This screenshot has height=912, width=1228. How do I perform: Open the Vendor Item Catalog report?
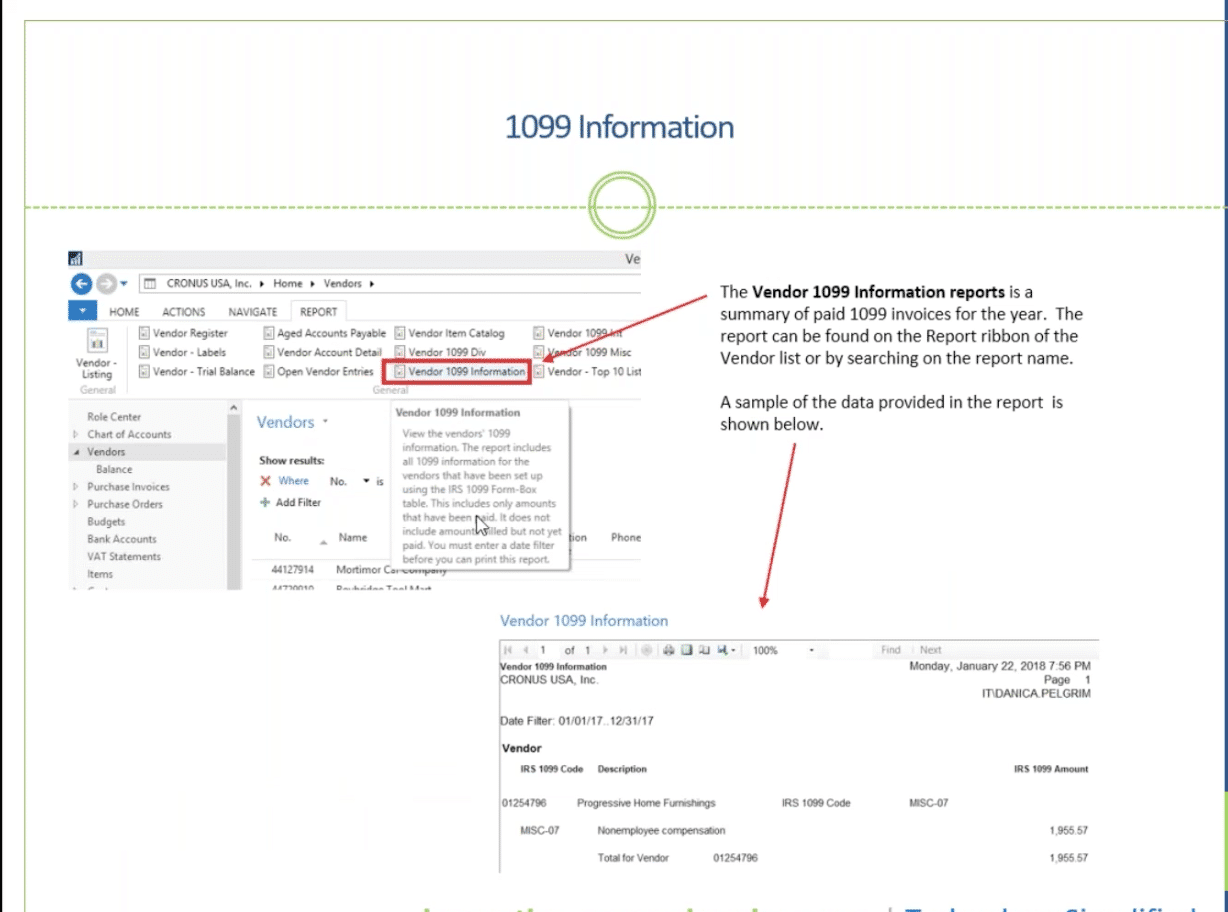tap(450, 333)
